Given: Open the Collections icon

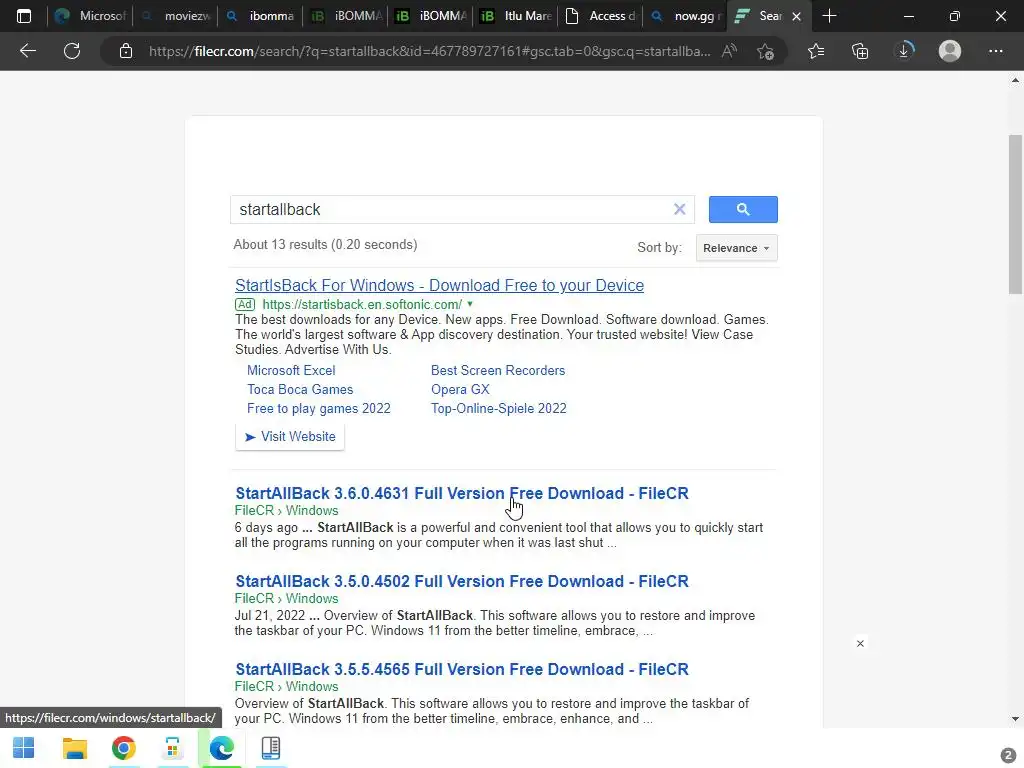Looking at the screenshot, I should tap(860, 51).
